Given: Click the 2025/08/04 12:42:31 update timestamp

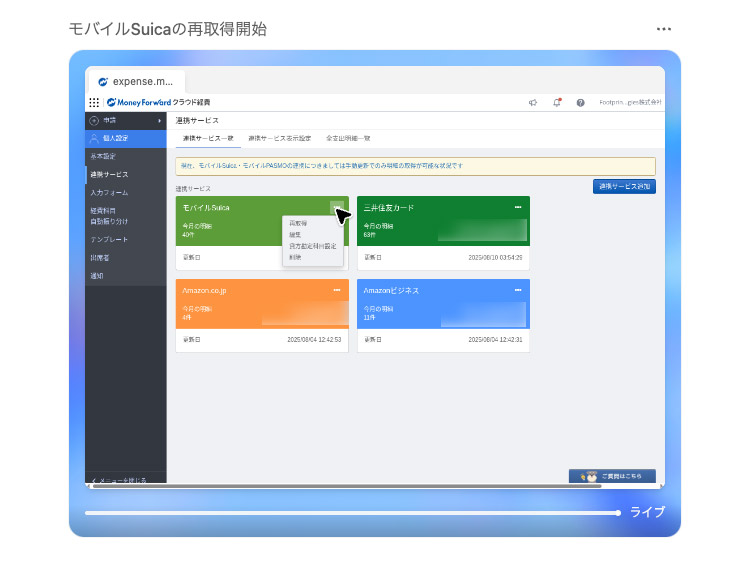Looking at the screenshot, I should click(495, 339).
